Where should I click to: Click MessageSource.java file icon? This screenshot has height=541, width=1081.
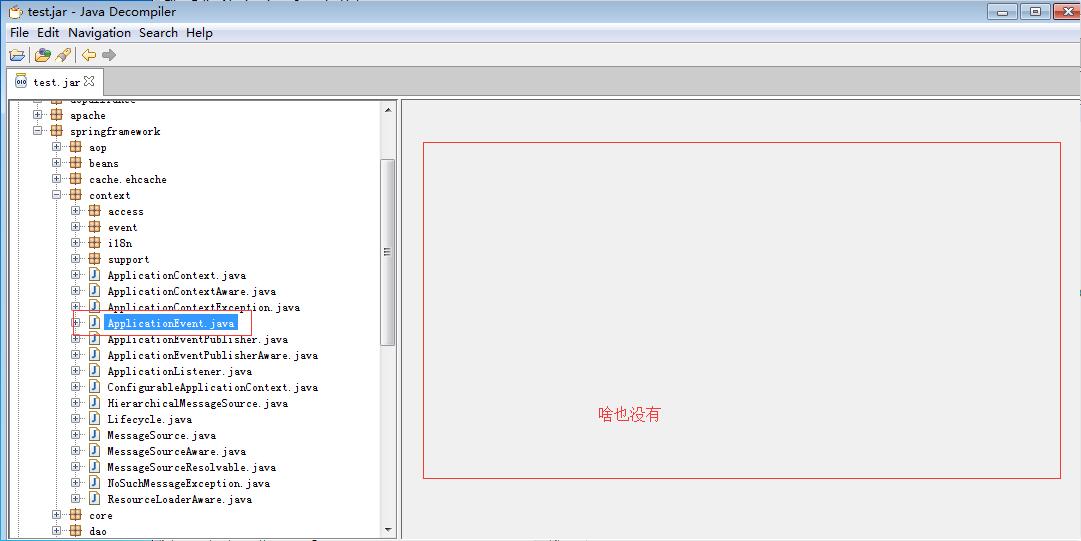click(x=94, y=435)
